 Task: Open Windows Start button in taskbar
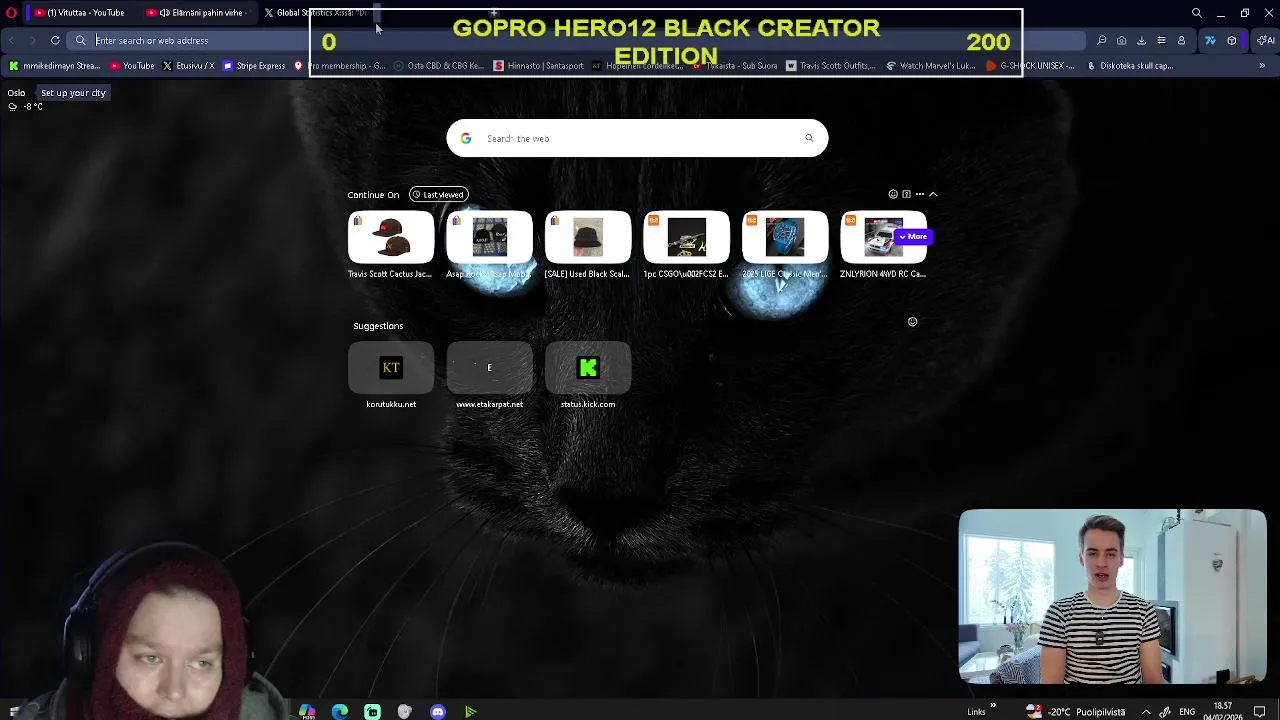tap(15, 711)
